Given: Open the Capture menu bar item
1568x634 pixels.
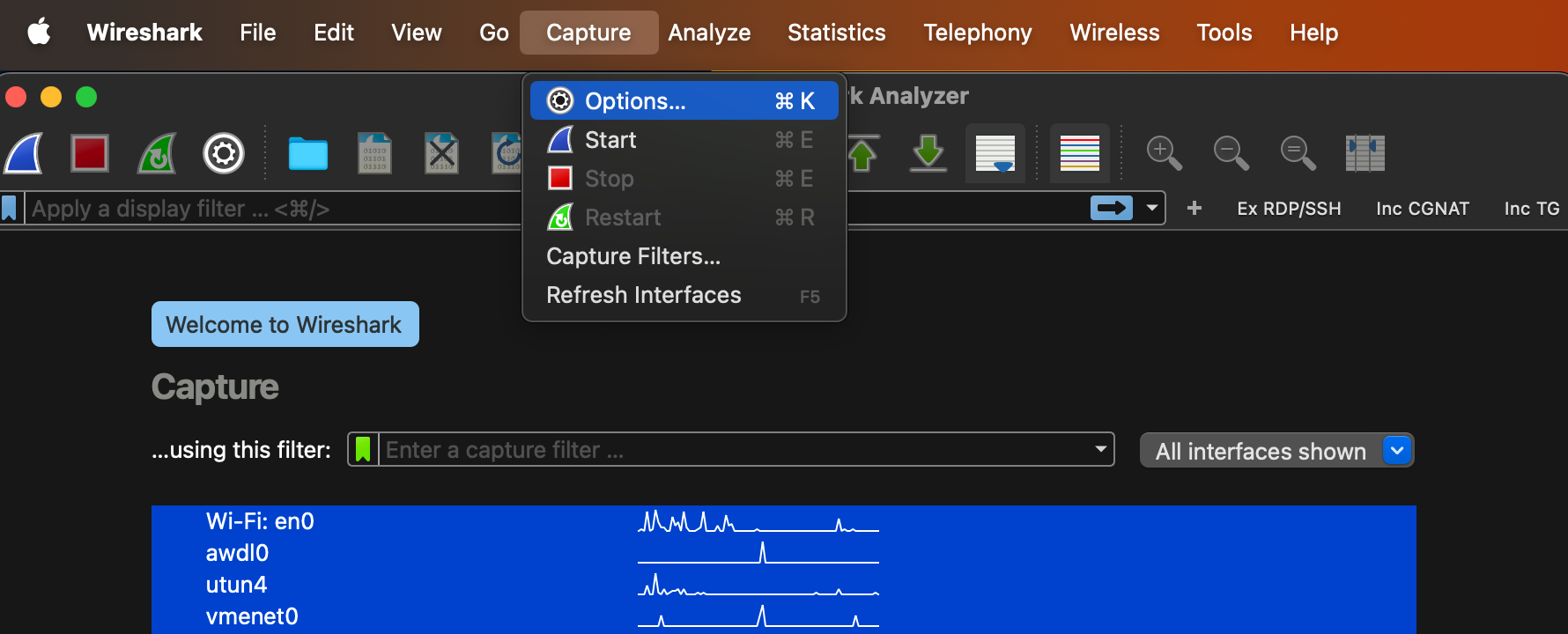Looking at the screenshot, I should click(x=588, y=33).
